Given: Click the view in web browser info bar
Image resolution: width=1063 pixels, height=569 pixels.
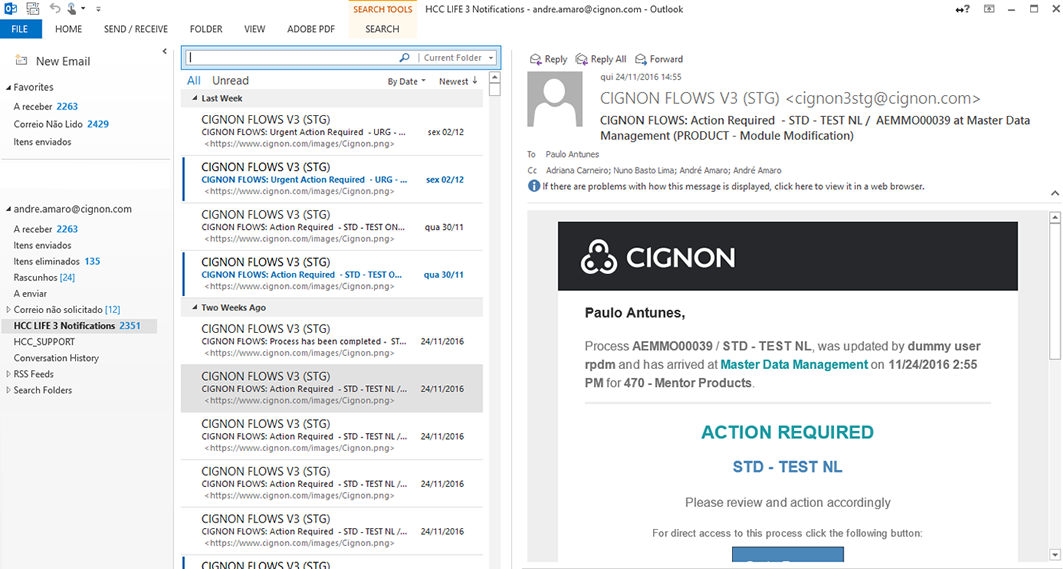Looking at the screenshot, I should point(734,186).
